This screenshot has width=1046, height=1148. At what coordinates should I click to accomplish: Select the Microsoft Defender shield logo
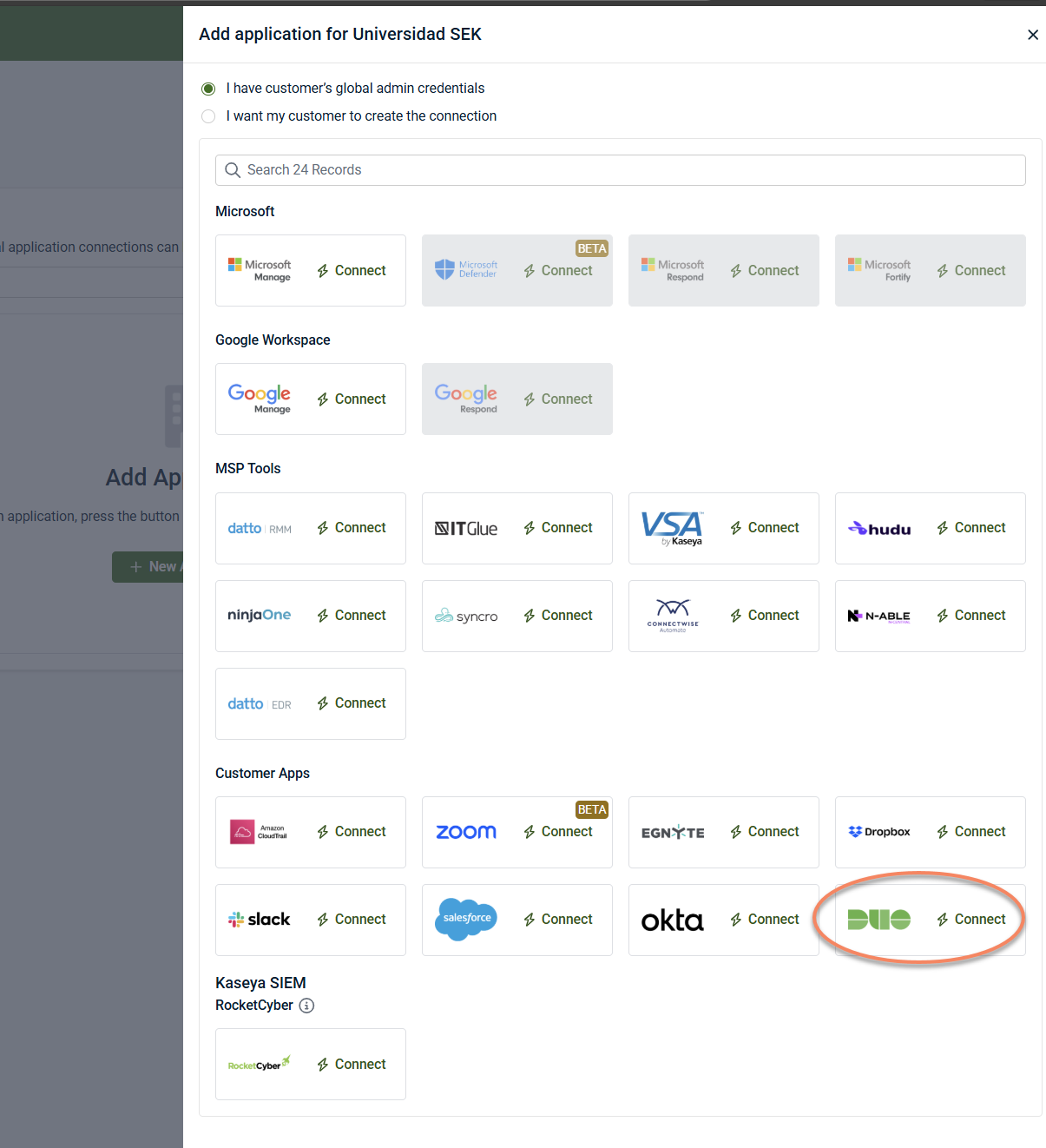point(444,270)
